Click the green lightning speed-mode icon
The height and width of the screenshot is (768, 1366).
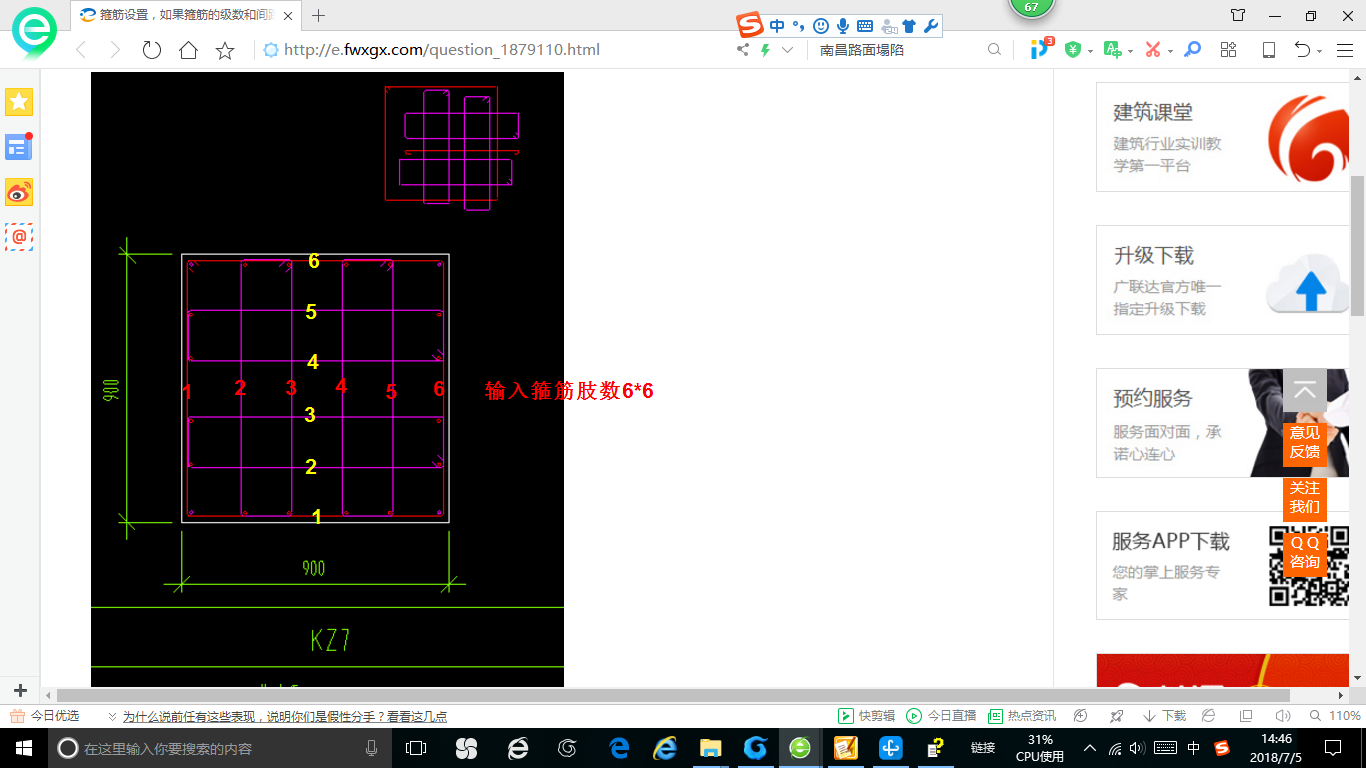pos(766,50)
